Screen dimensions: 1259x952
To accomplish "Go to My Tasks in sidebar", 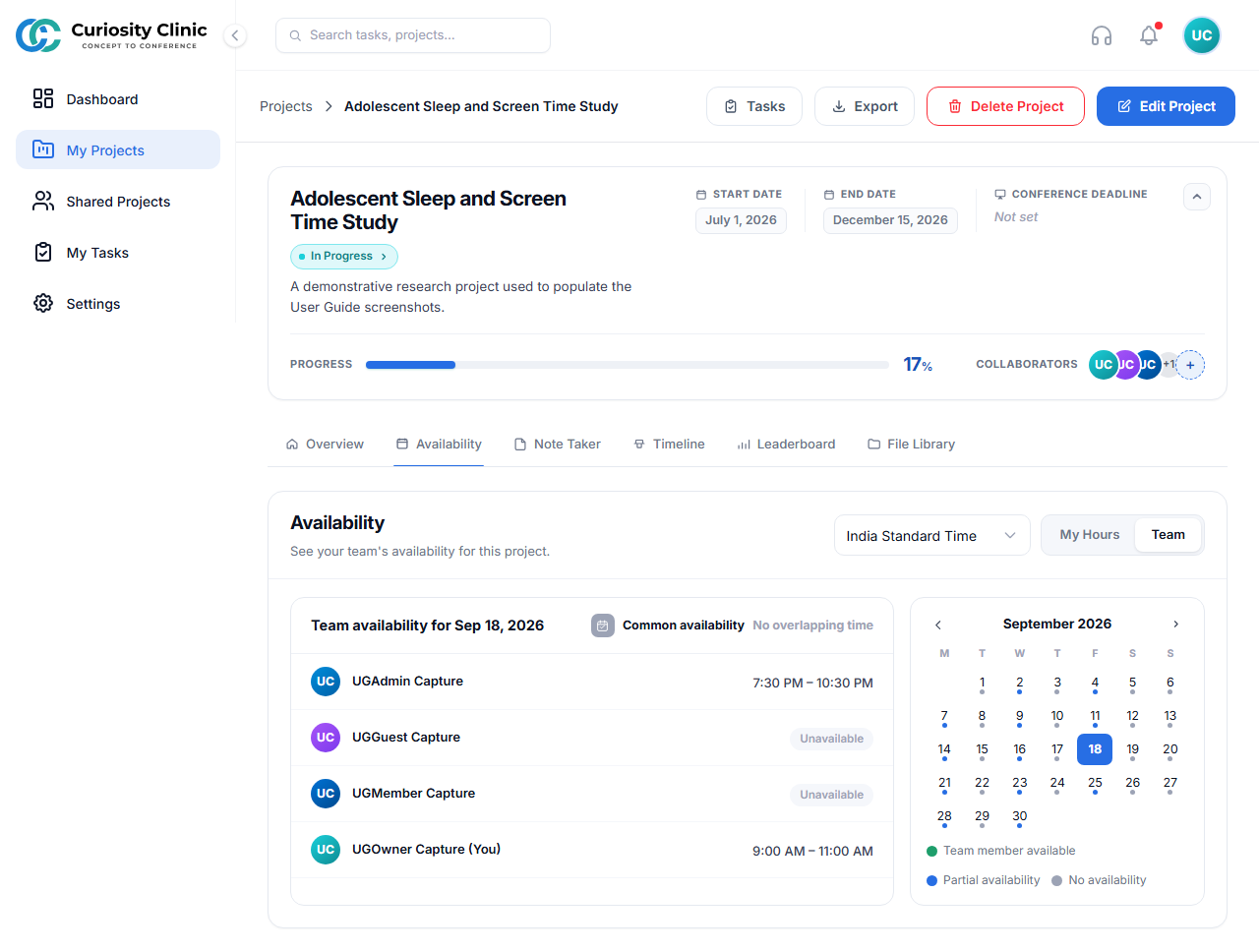I will coord(118,252).
